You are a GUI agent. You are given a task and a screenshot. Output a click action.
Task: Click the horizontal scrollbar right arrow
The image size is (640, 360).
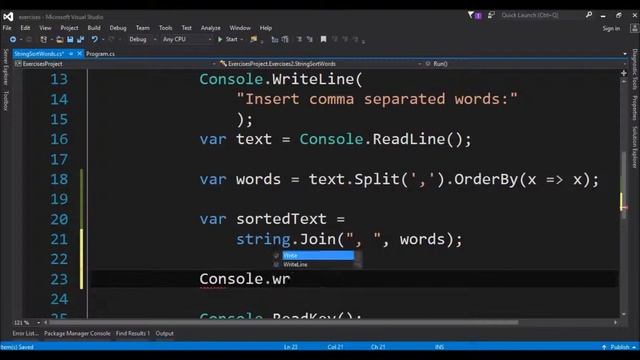pyautogui.click(x=616, y=322)
